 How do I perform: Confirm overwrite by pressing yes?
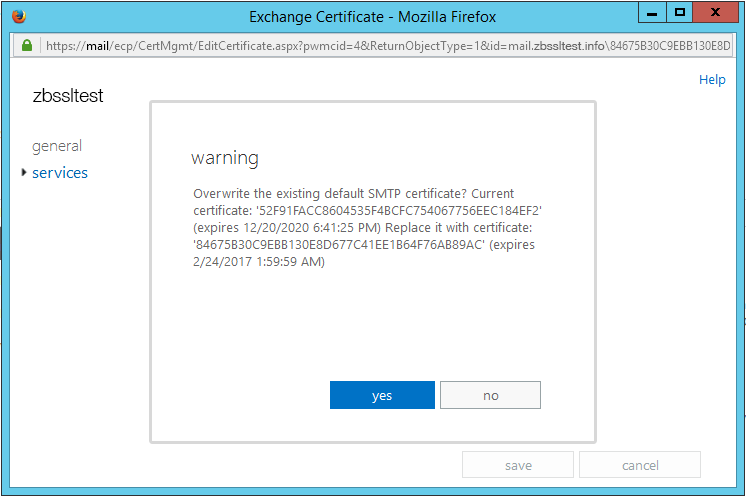382,395
